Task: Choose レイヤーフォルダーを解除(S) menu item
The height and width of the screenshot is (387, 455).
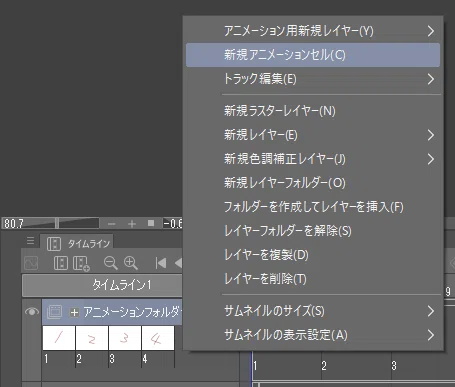Action: coord(313,231)
